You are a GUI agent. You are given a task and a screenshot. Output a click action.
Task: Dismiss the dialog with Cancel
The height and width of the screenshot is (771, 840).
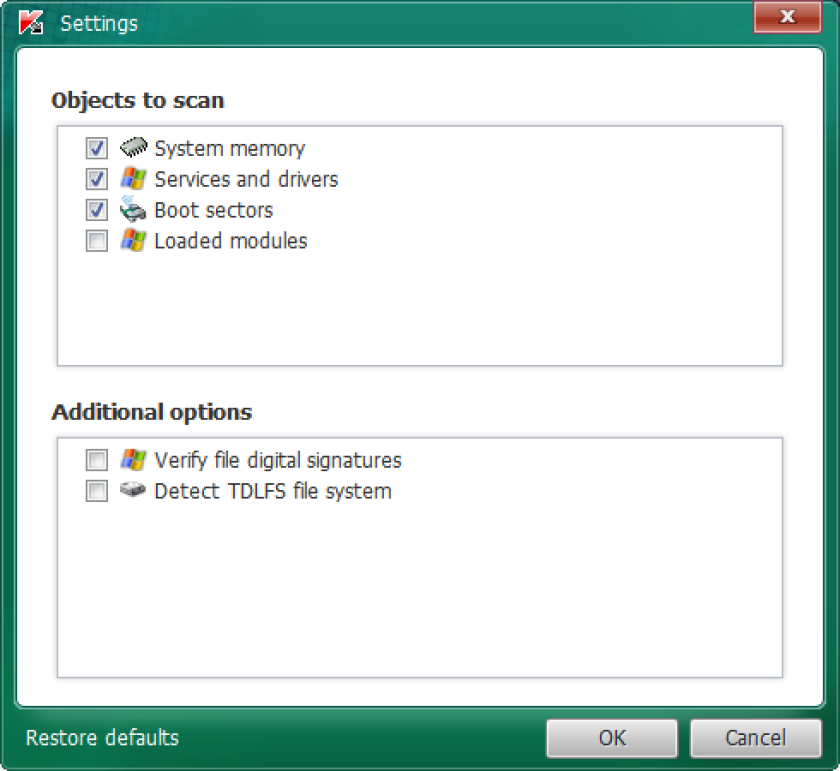pyautogui.click(x=755, y=738)
